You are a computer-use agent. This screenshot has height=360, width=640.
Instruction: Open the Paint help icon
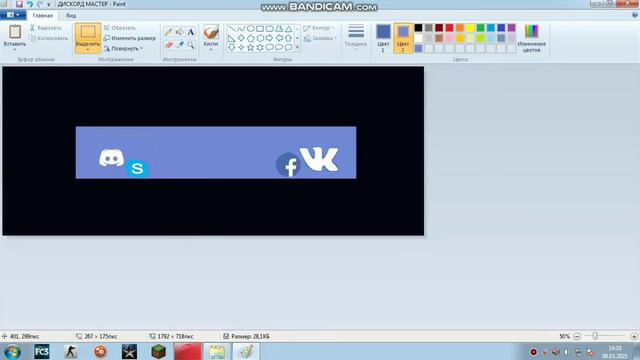point(635,15)
